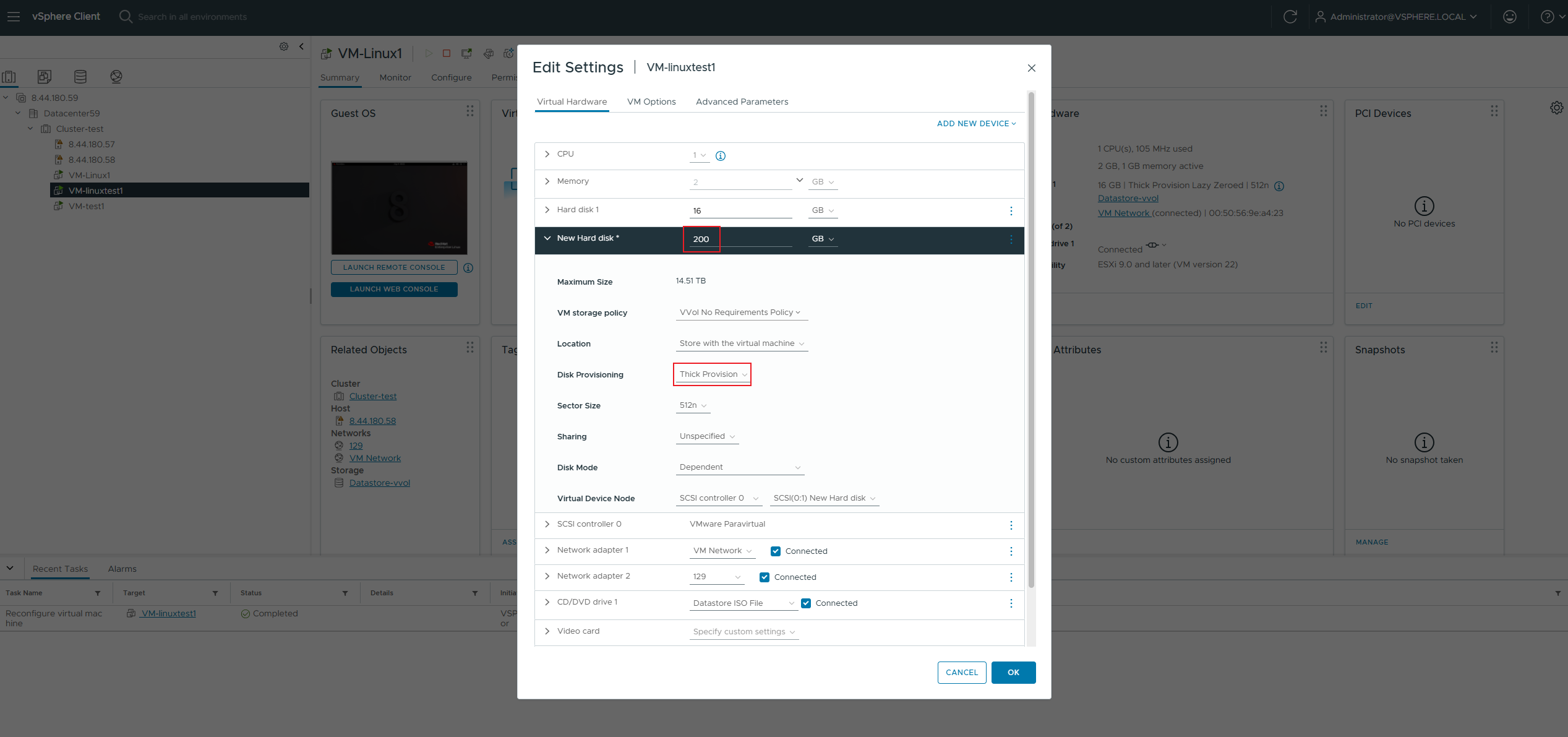The image size is (1568, 737).
Task: Switch to the Alarms tab in bottom panel
Action: (122, 569)
